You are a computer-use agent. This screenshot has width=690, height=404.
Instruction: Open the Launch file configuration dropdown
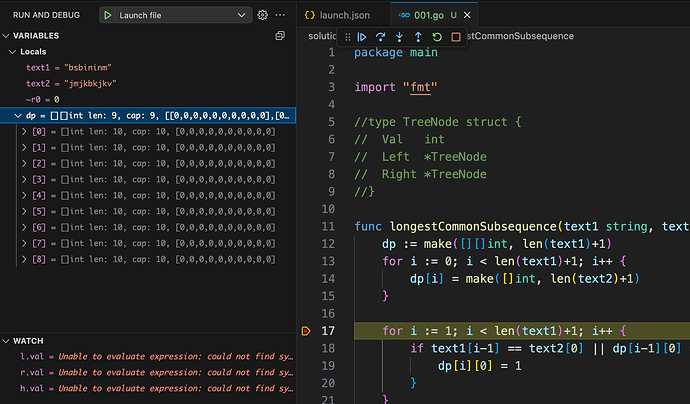coord(242,15)
